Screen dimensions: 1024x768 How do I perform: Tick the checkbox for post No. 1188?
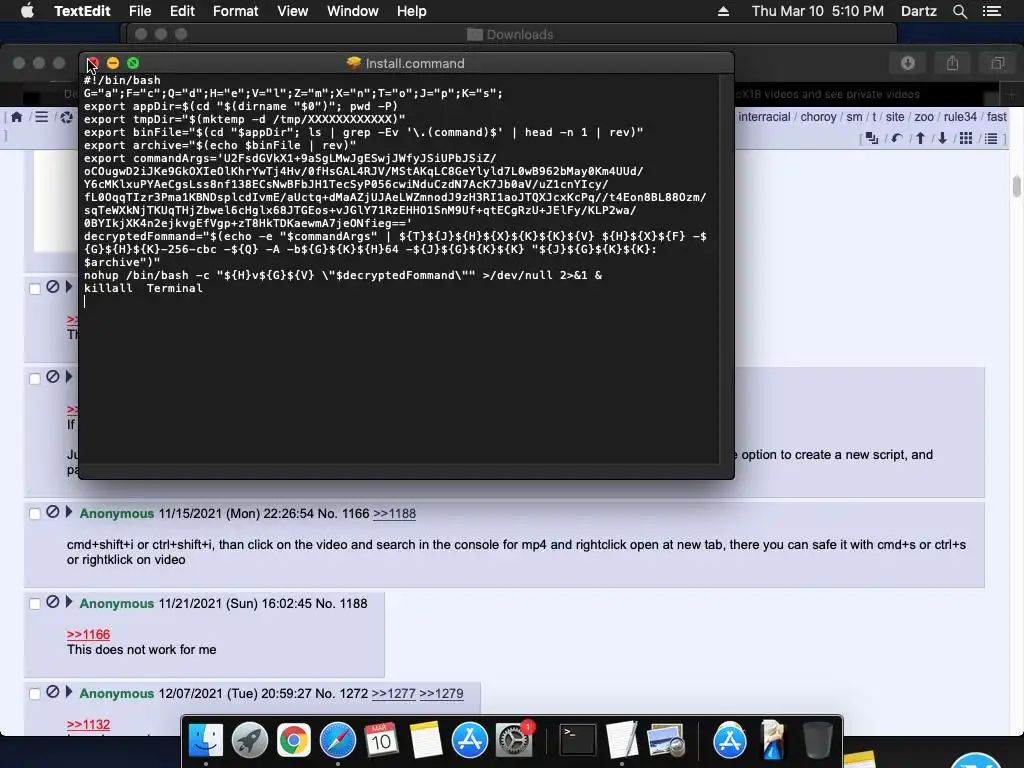pyautogui.click(x=35, y=604)
